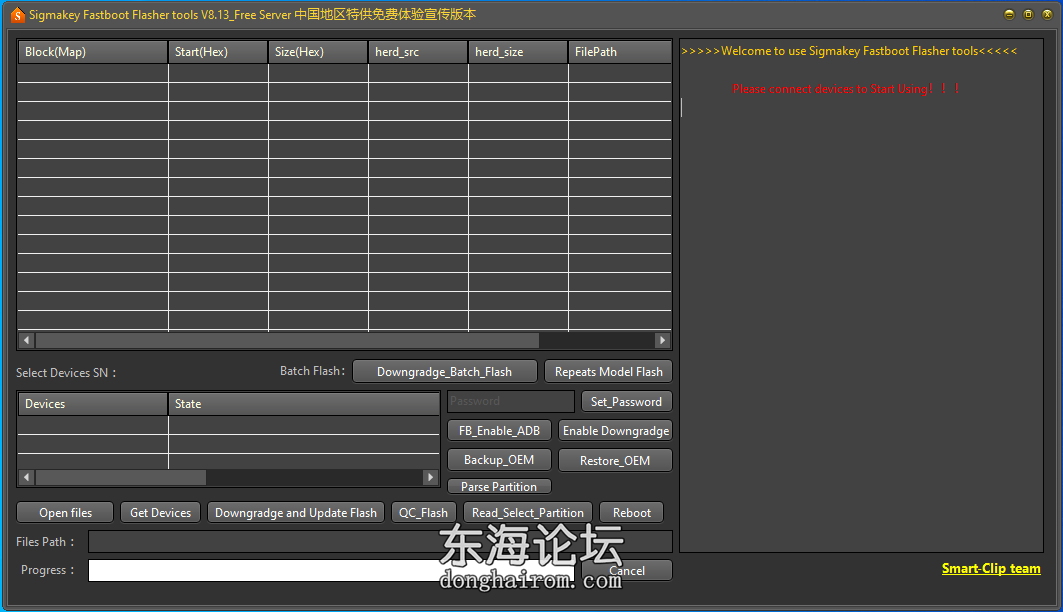Click right arrow of partition table scrollbar

(662, 340)
